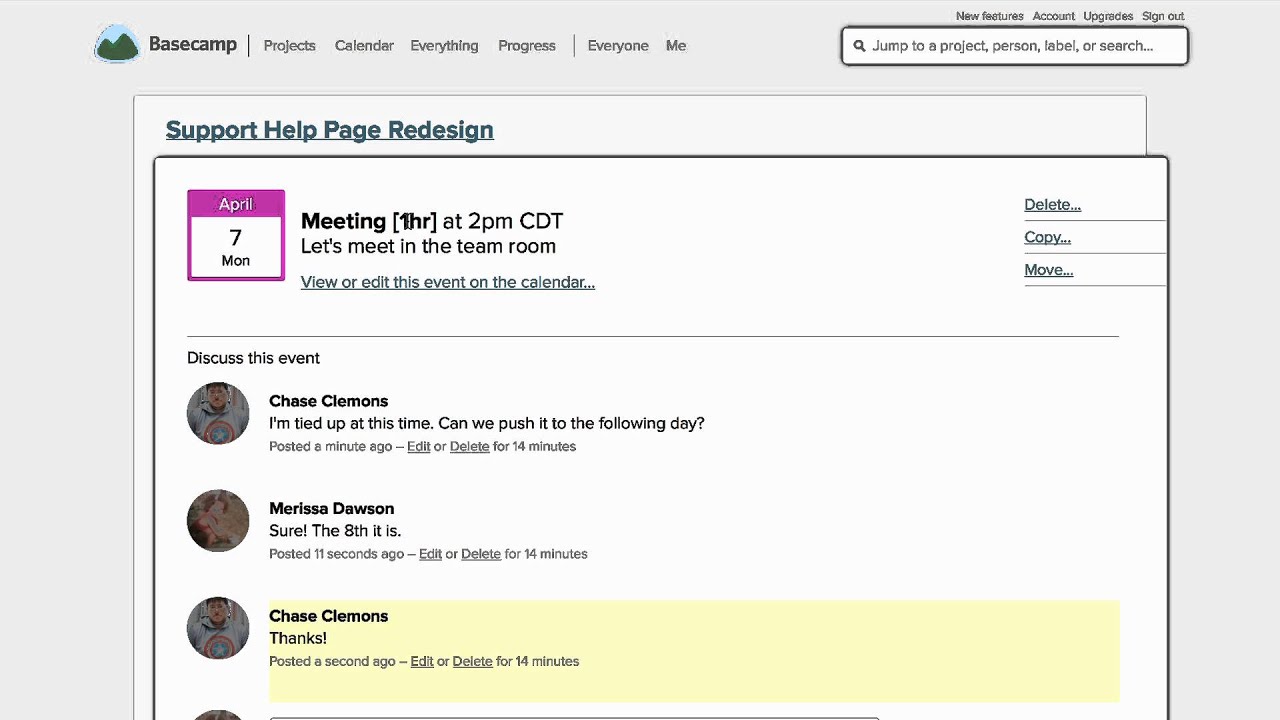
Task: Select Progress in the top navigation
Action: pos(527,46)
